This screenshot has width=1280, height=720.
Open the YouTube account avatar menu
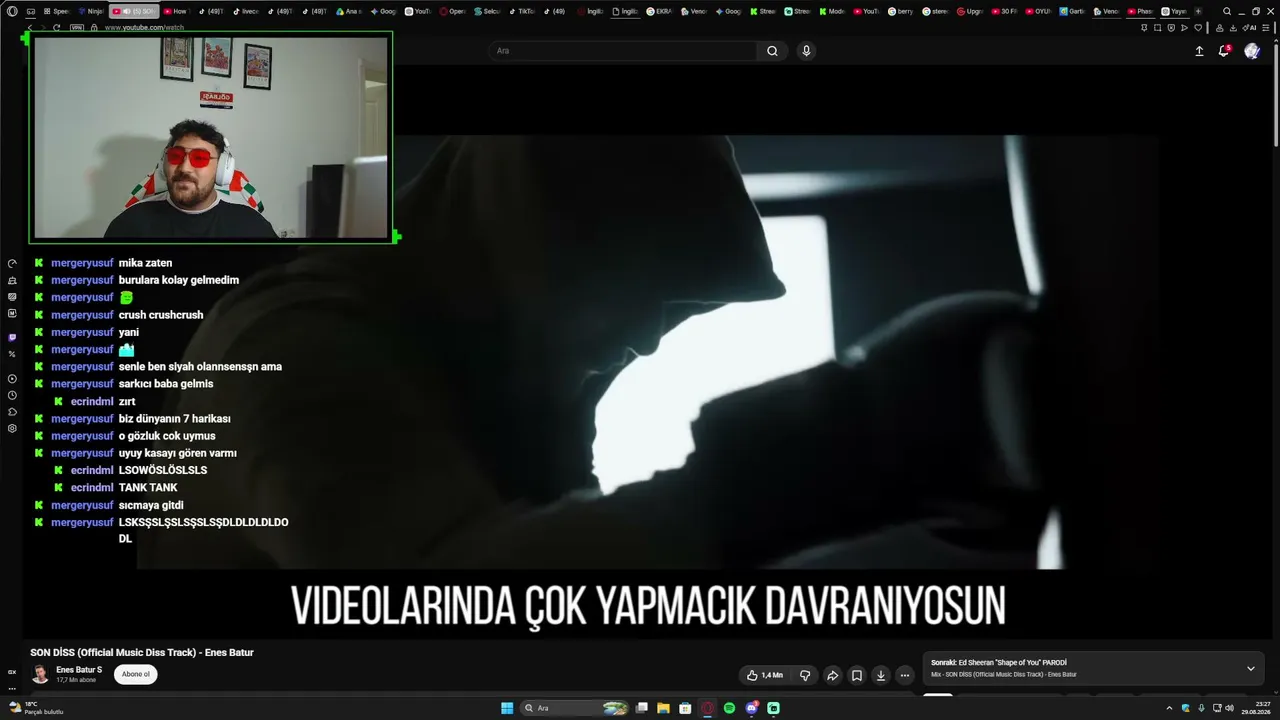(1252, 51)
